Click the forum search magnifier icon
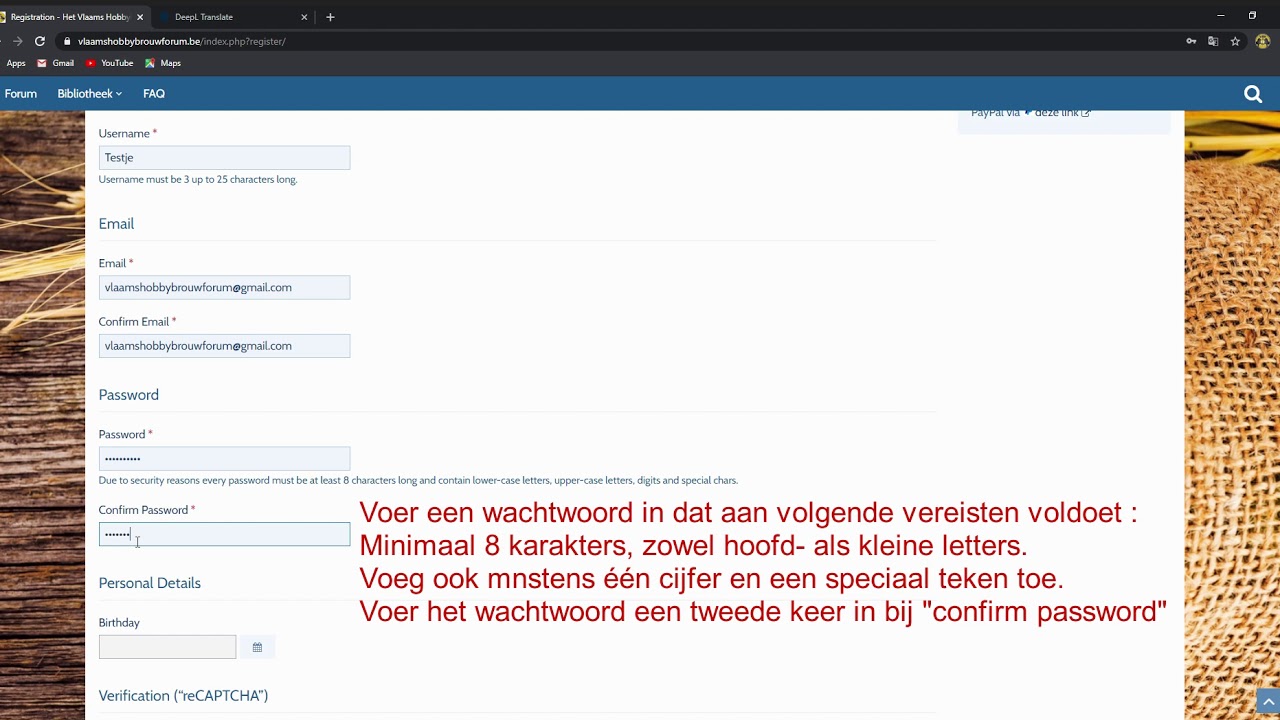 coord(1253,94)
